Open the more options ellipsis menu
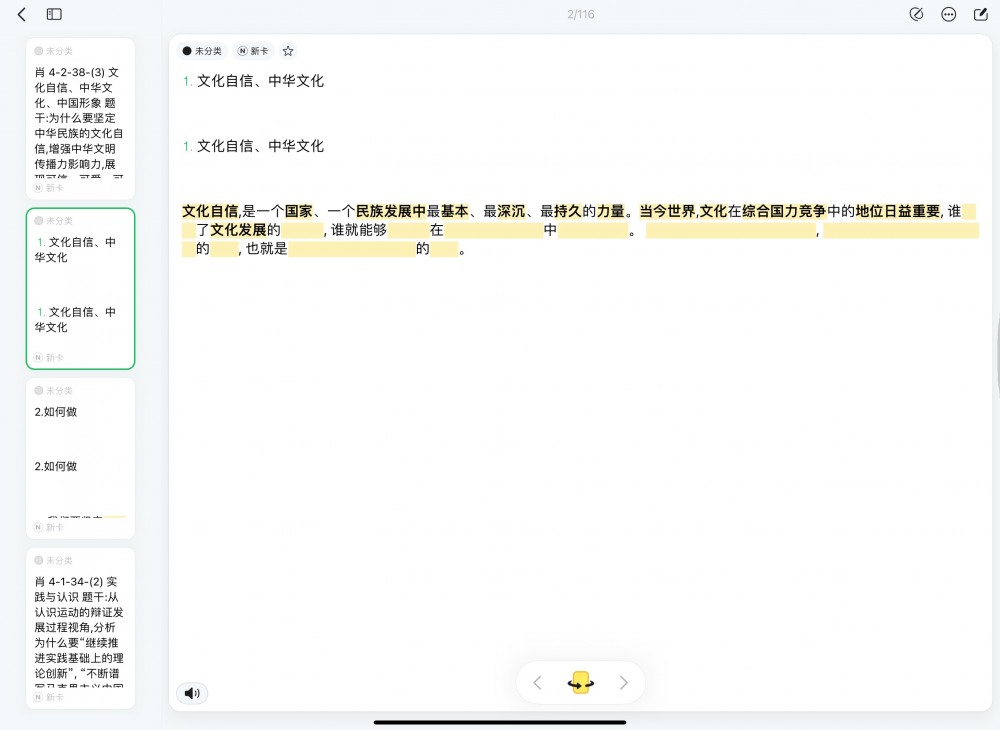Screen dimensions: 1000x730 pyautogui.click(x=949, y=15)
